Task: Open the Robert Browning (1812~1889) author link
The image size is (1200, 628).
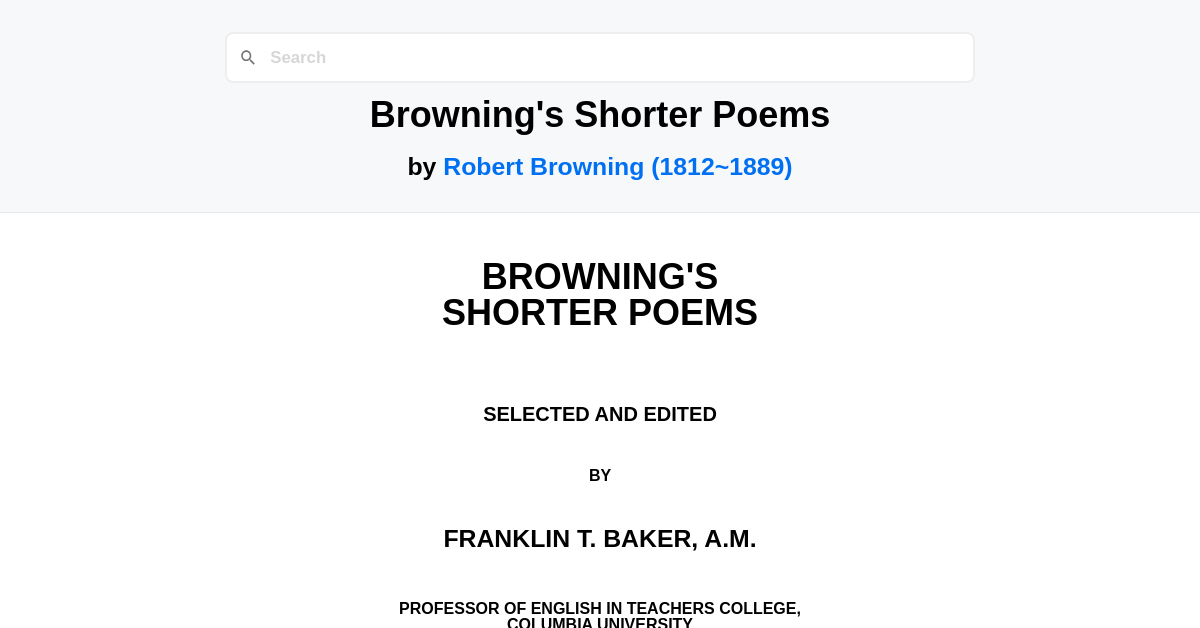Action: click(618, 167)
